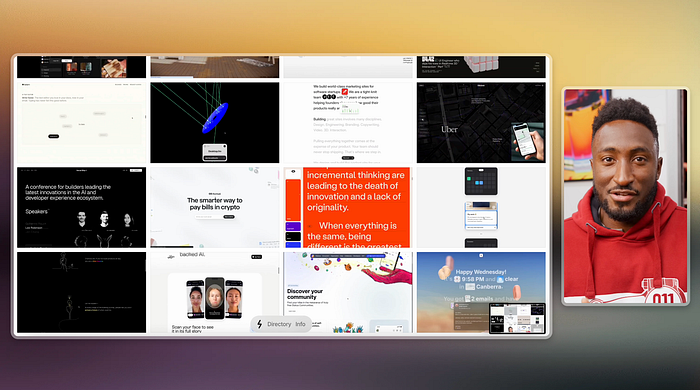Open 'The smarter way to pay bills in crypto' thumbnail
Screen dimensions: 700x390
pos(215,207)
